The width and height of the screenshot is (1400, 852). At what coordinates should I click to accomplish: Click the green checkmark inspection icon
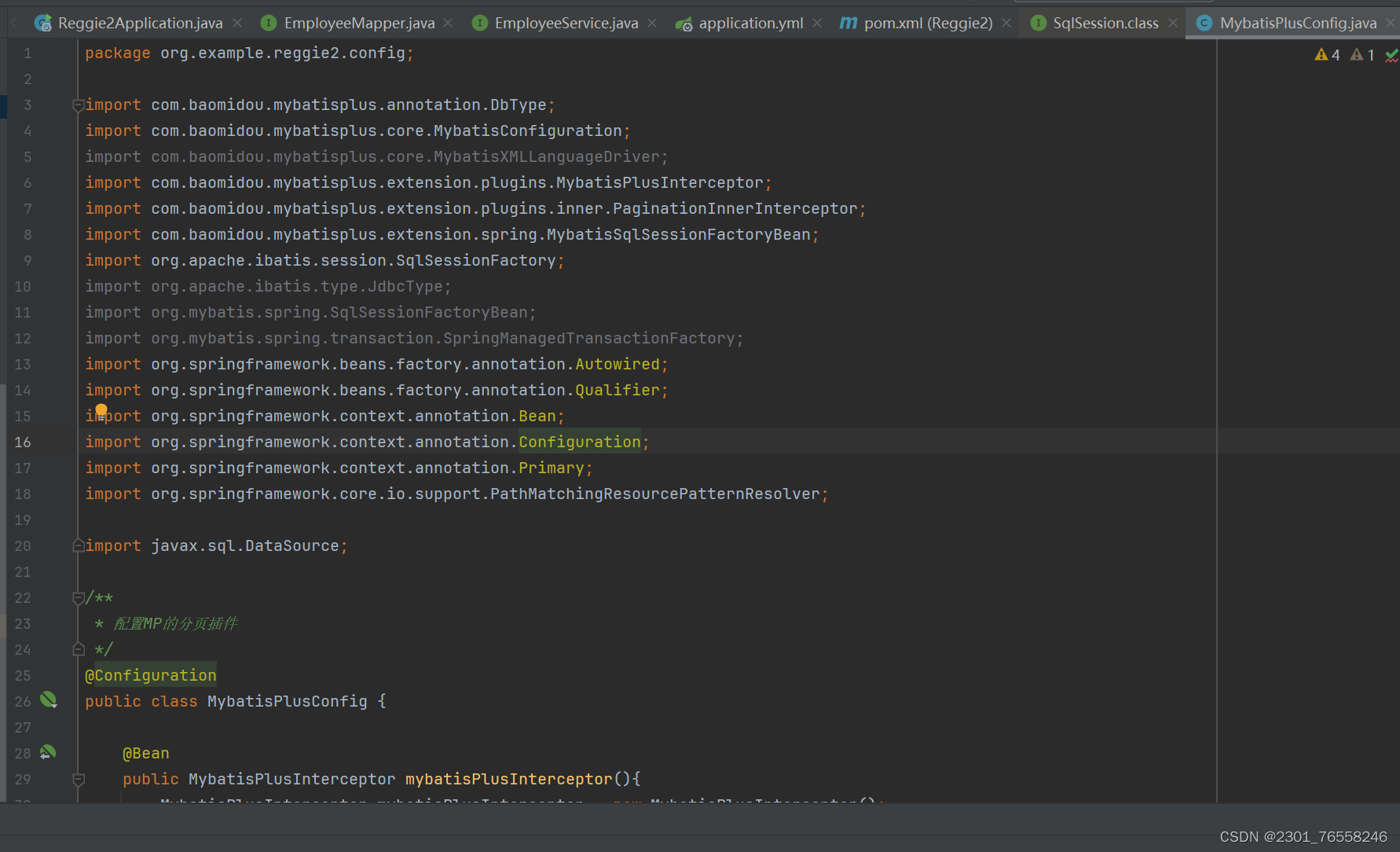[x=1391, y=55]
